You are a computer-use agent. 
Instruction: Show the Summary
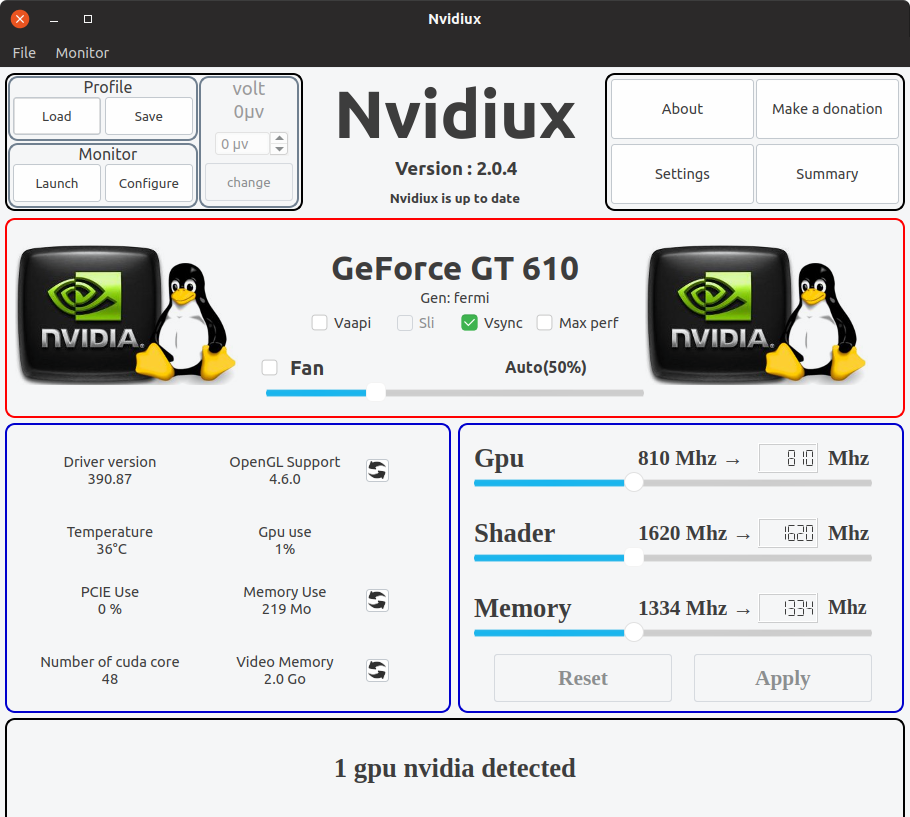click(x=827, y=173)
